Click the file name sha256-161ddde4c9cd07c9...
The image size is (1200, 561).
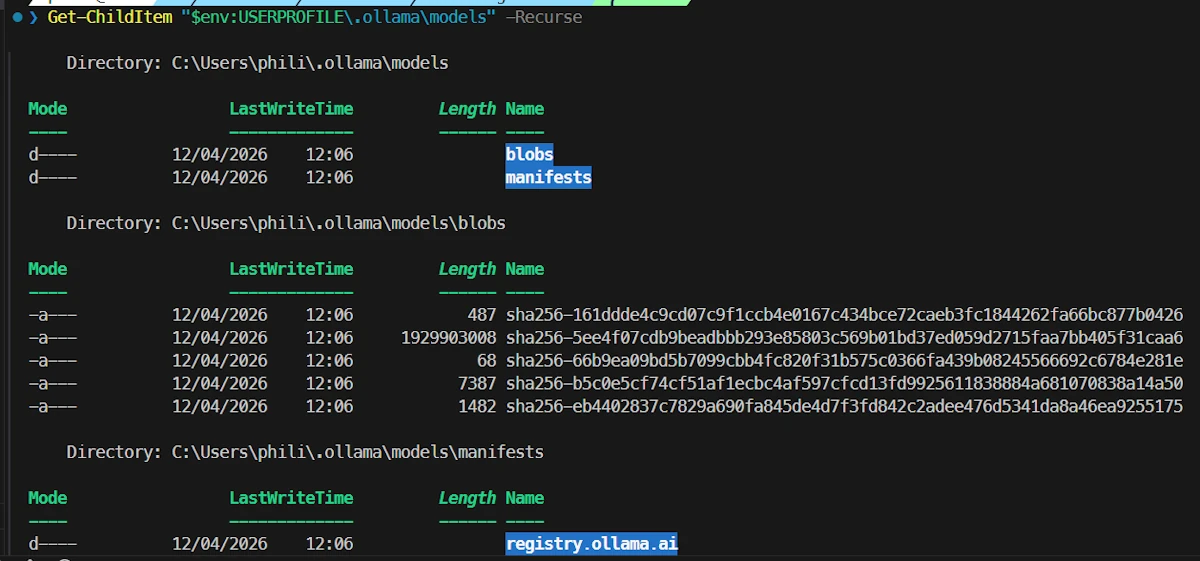point(844,315)
